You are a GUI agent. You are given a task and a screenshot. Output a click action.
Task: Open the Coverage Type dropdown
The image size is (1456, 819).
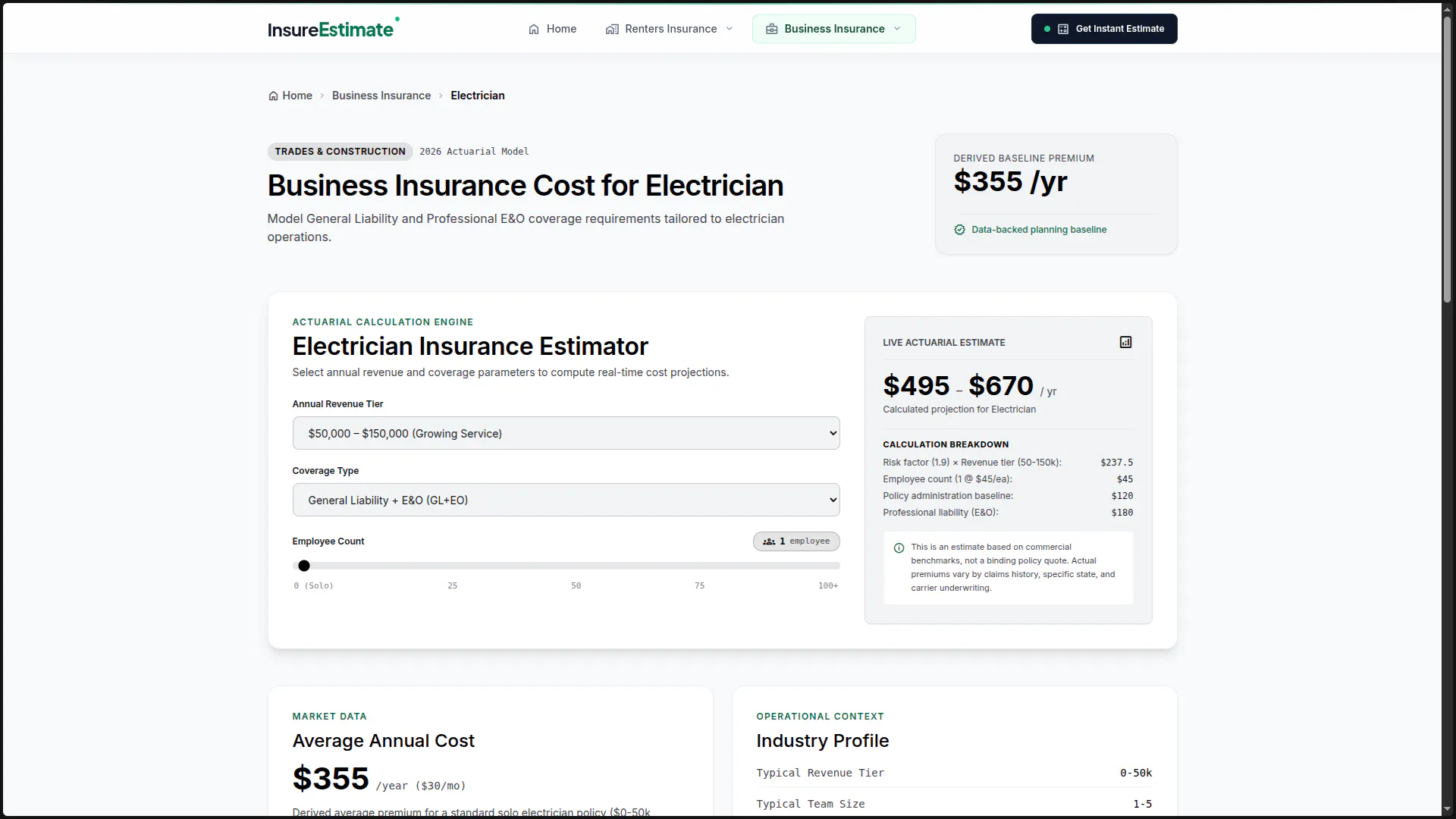566,500
